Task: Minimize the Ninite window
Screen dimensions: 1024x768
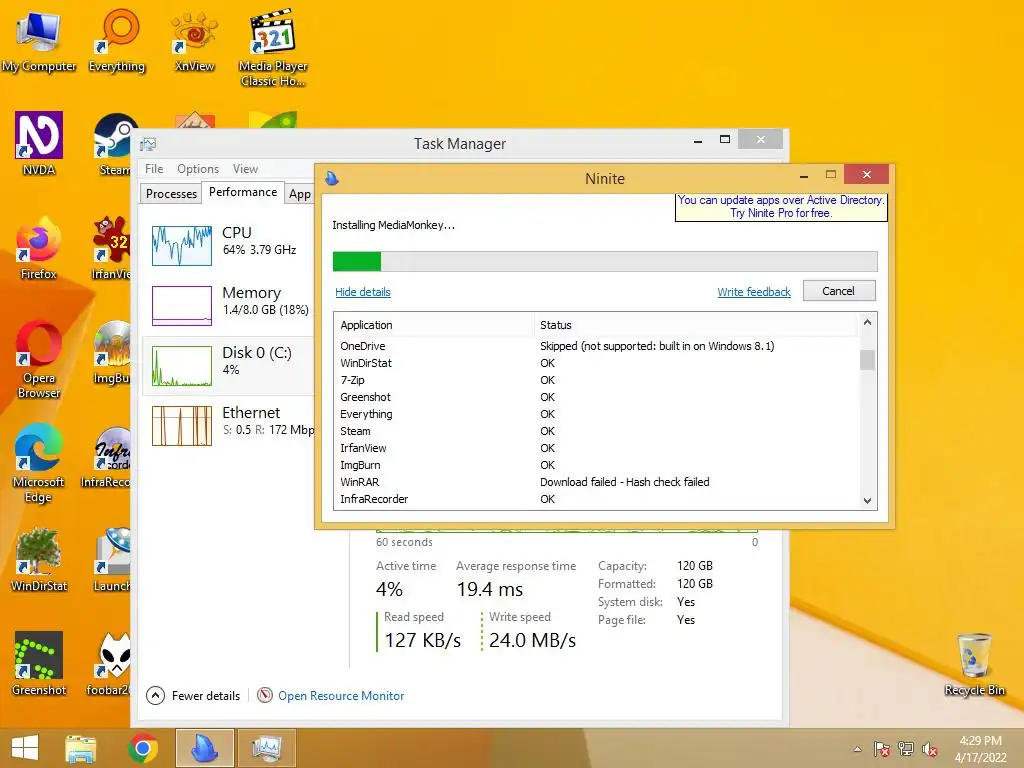Action: click(804, 175)
